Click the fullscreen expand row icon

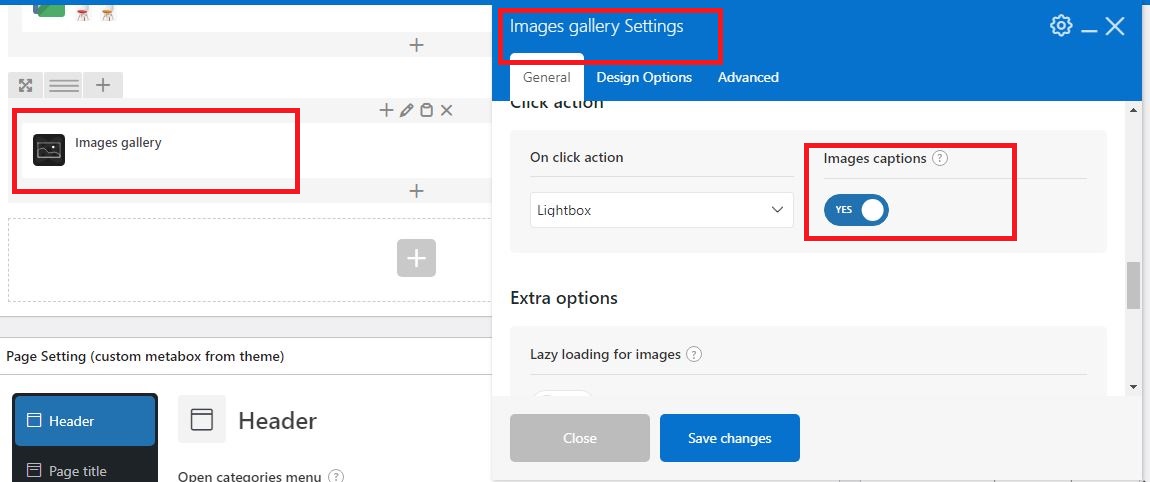click(x=26, y=86)
